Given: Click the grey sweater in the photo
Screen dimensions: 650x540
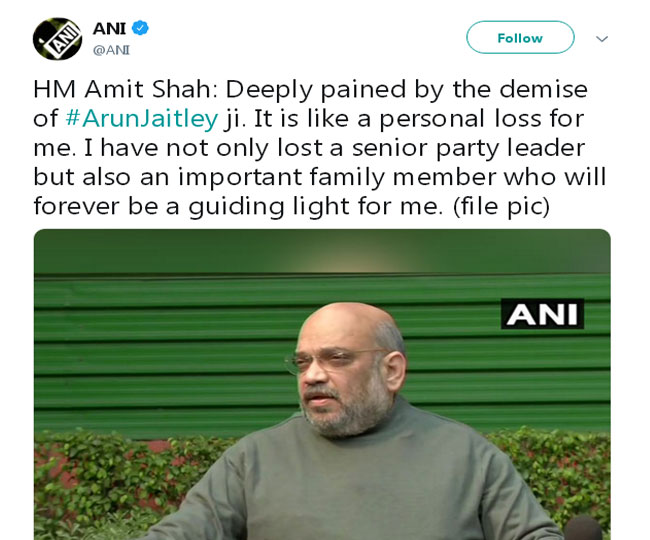Looking at the screenshot, I should 357,485.
